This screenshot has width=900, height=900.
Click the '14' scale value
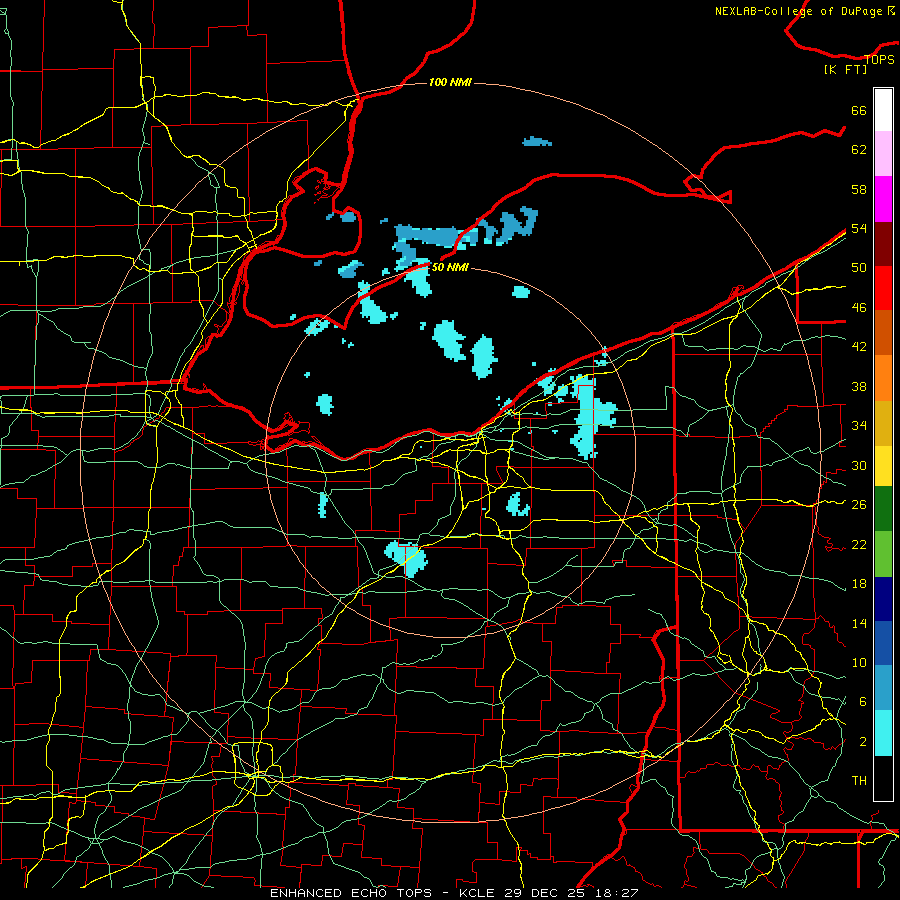click(859, 623)
